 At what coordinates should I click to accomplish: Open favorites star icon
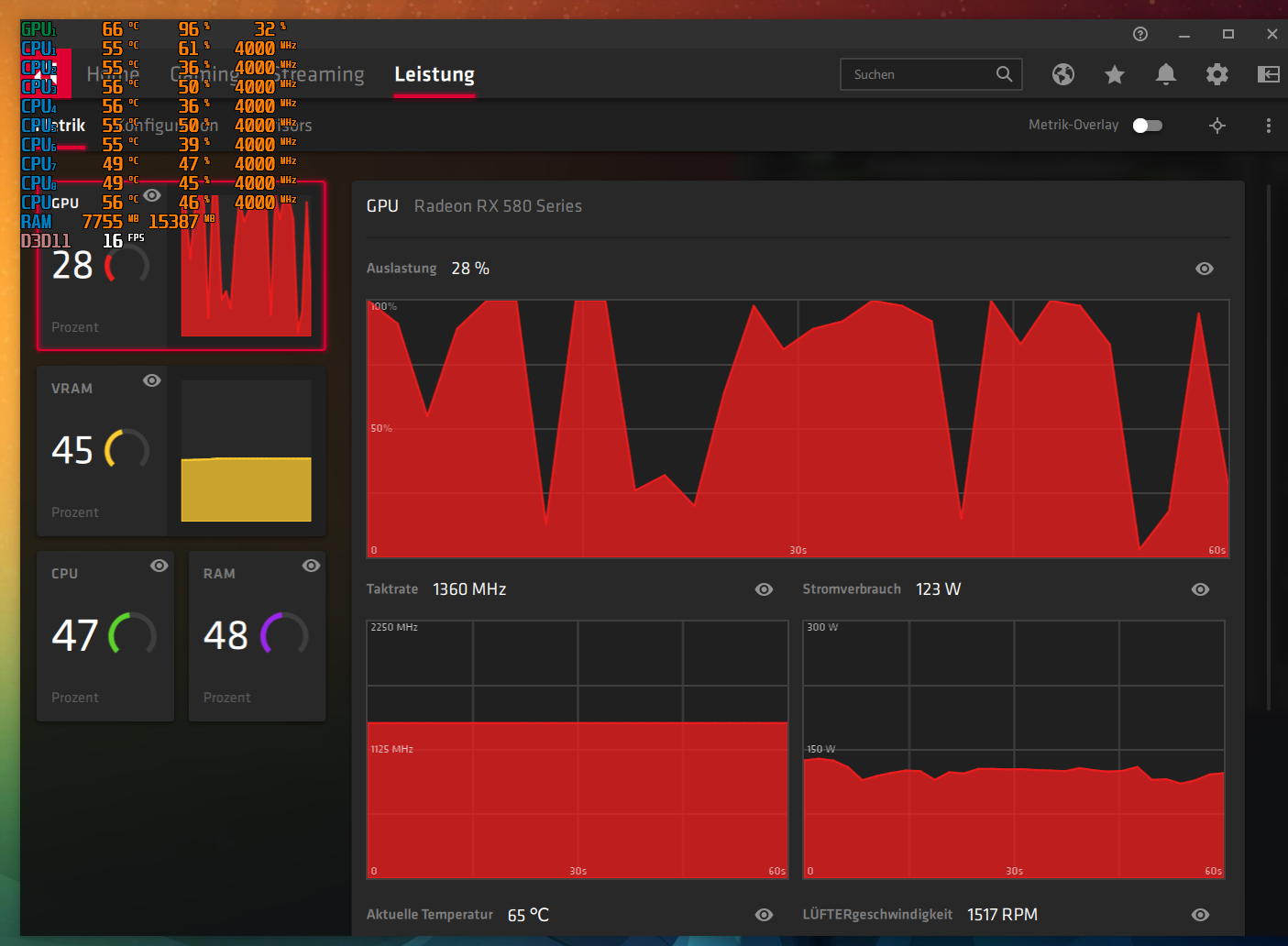point(1115,74)
